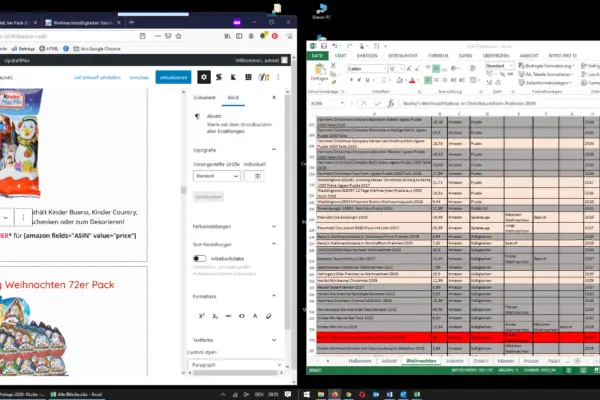
Task: Click Excel insert function fx icon
Action: click(391, 103)
